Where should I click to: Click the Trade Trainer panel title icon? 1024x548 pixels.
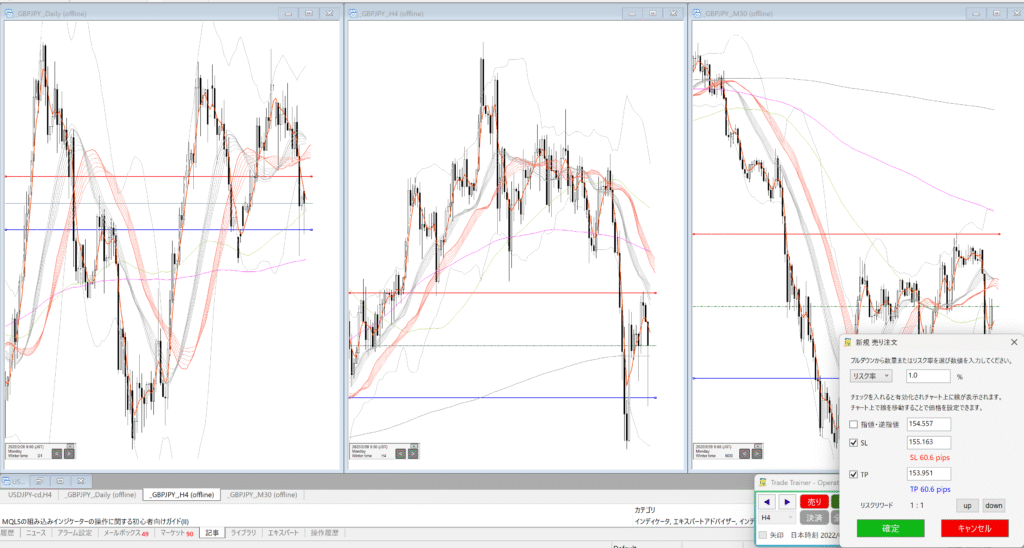pos(762,483)
